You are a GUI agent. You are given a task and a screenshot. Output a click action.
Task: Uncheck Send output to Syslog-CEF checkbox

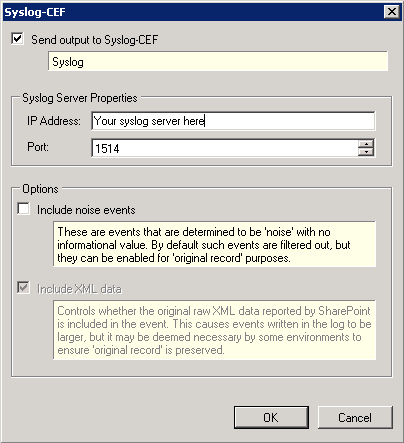tap(17, 39)
